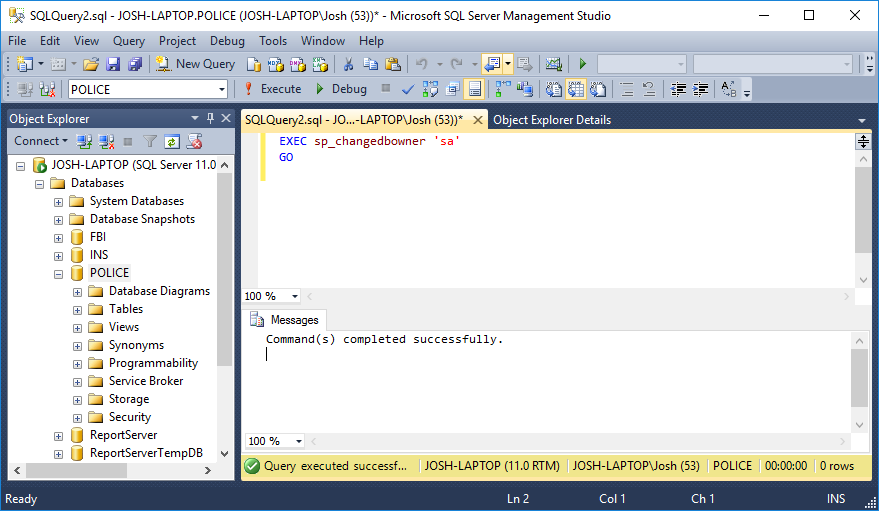
Task: Expand the Tables folder
Action: point(77,310)
